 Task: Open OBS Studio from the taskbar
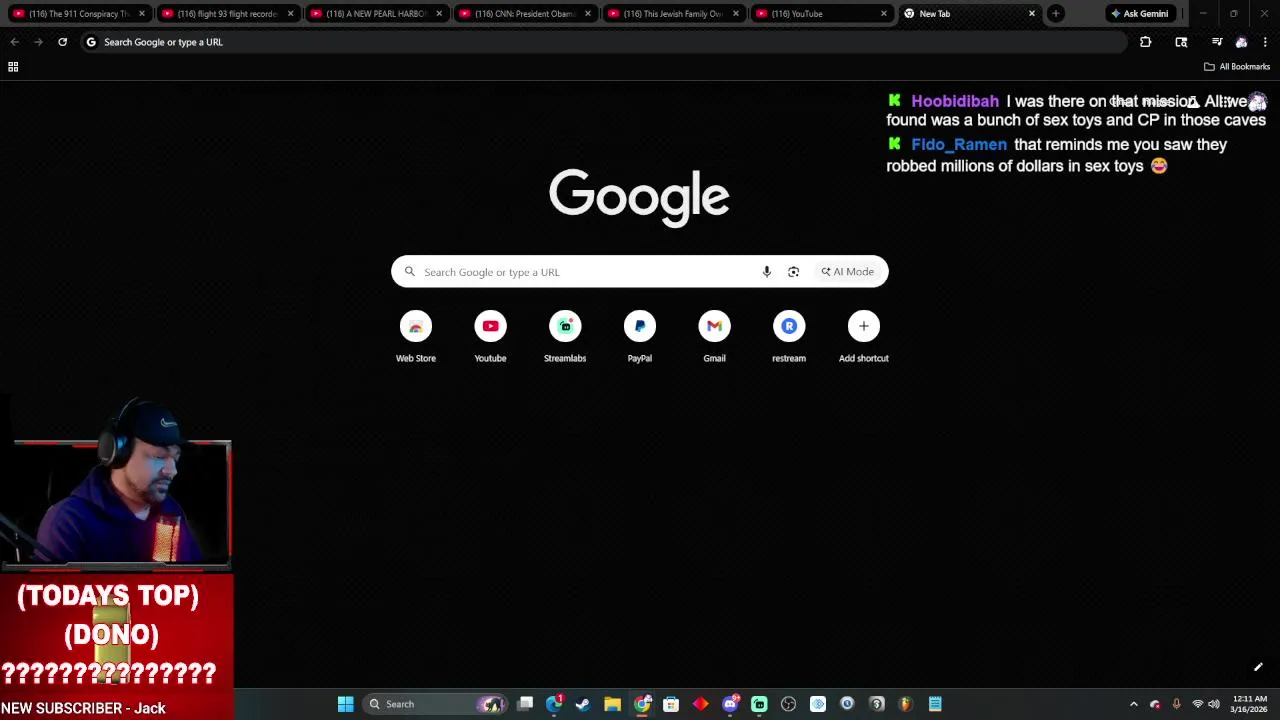pyautogui.click(x=788, y=704)
